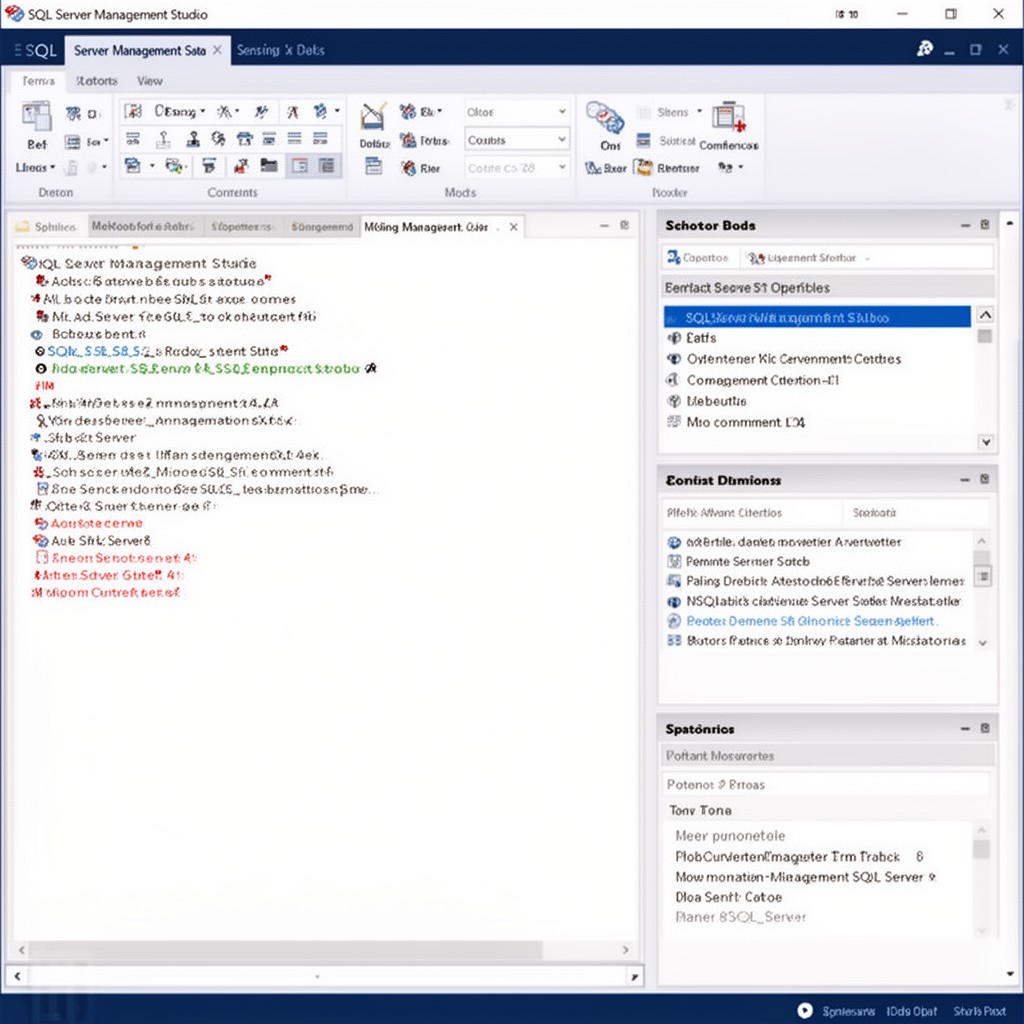Open the Sltens dropdown in the ribbon
This screenshot has height=1024, width=1024.
pyautogui.click(x=669, y=112)
